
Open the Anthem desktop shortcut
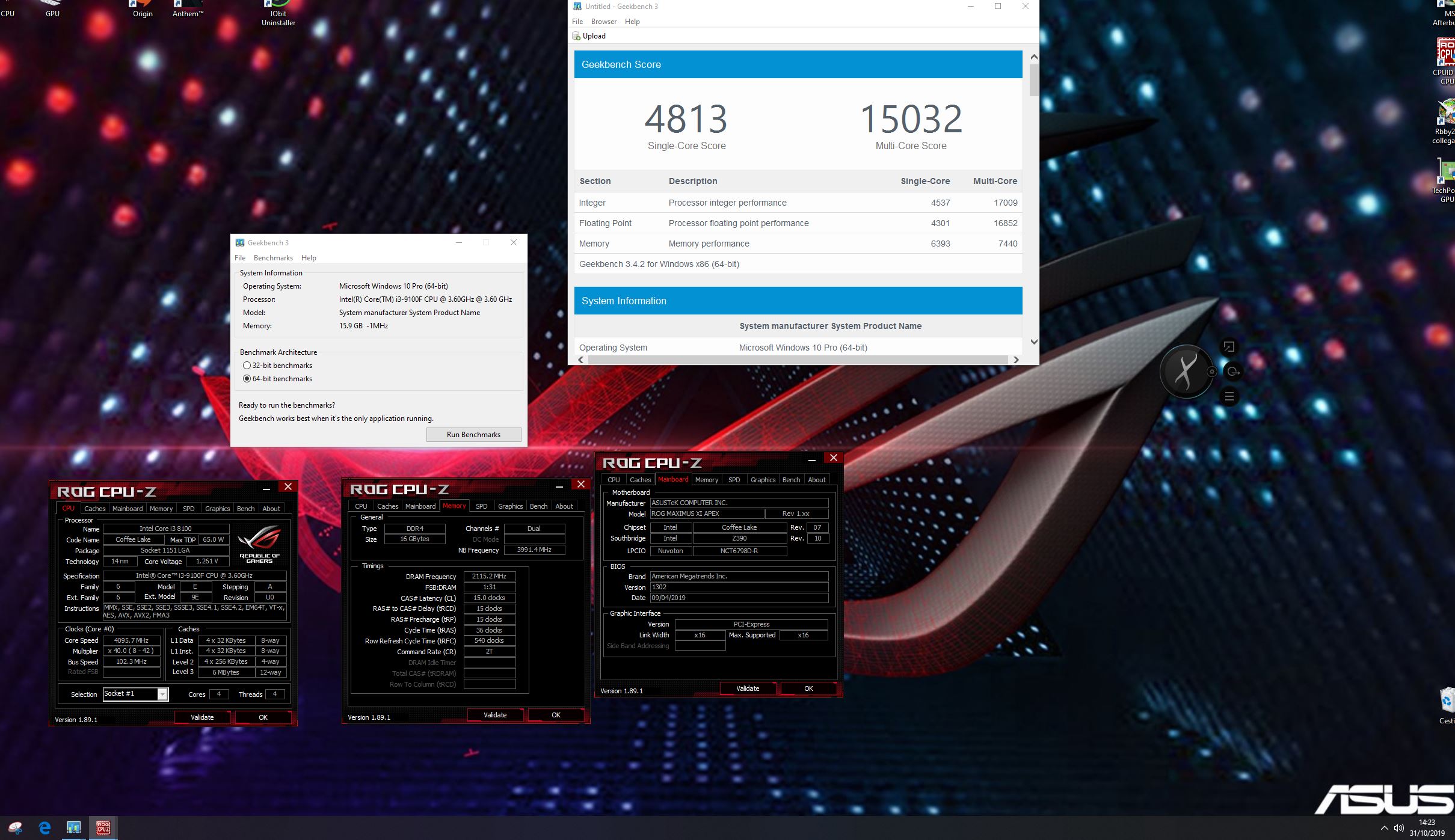(188, 9)
